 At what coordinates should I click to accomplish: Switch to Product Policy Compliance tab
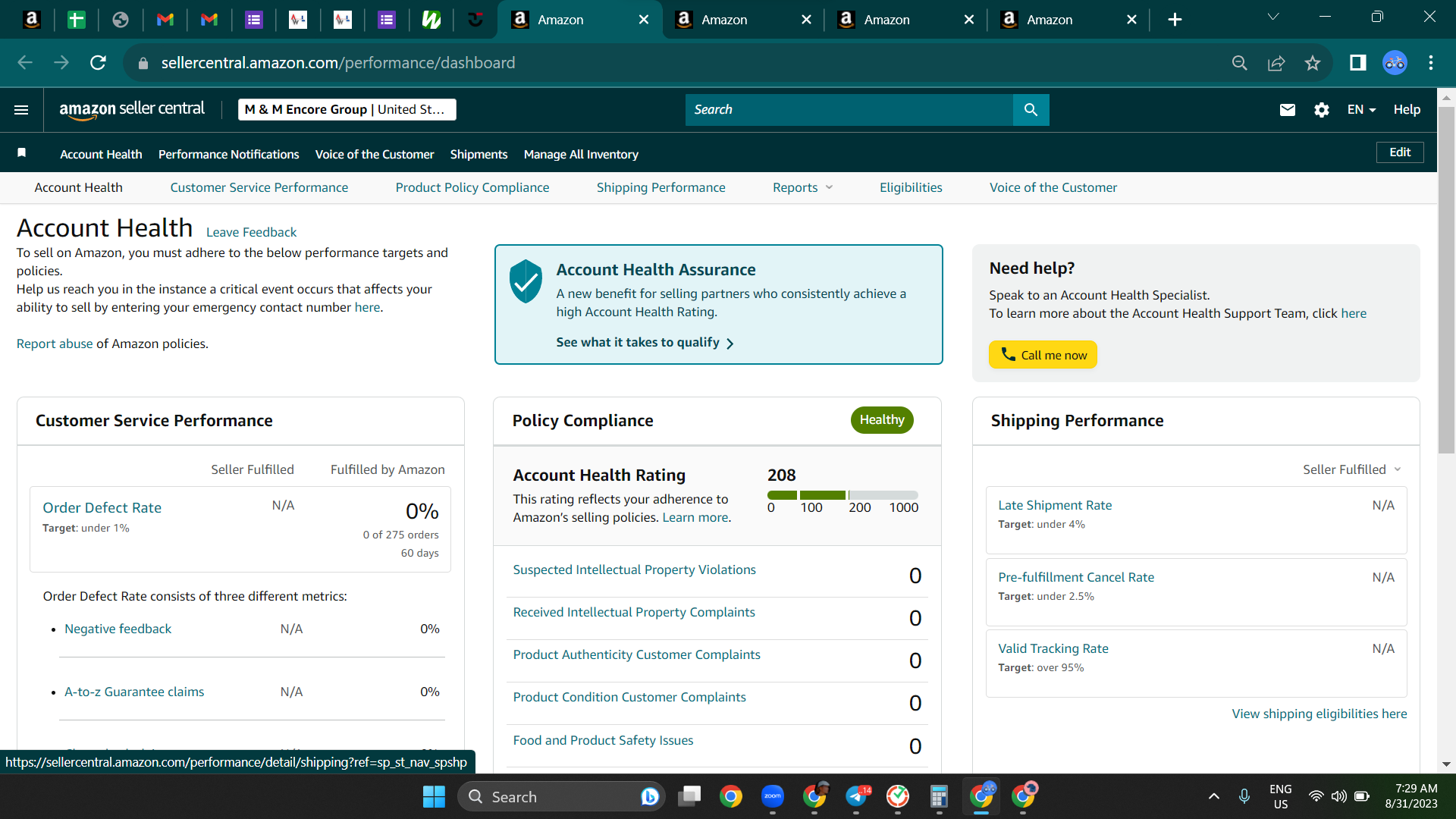click(x=472, y=187)
